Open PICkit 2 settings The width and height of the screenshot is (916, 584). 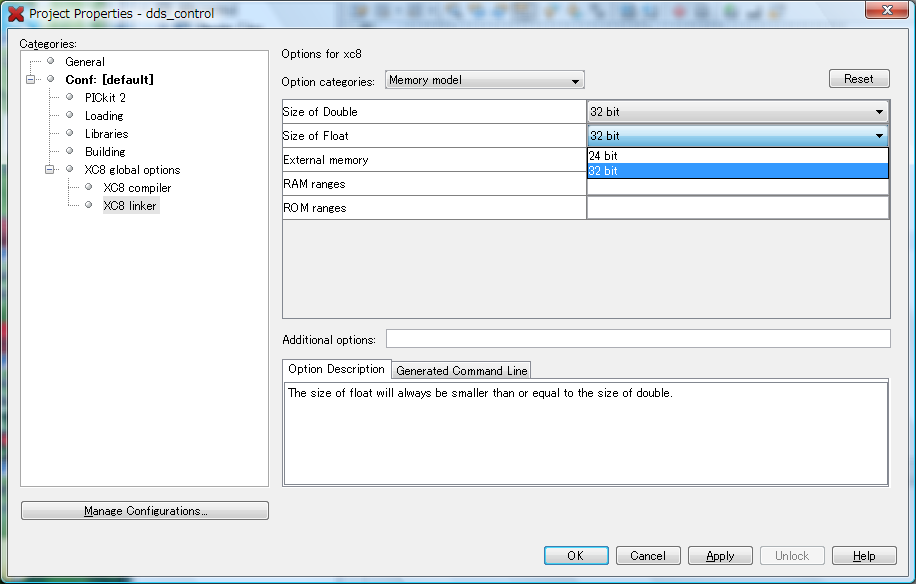coord(105,98)
